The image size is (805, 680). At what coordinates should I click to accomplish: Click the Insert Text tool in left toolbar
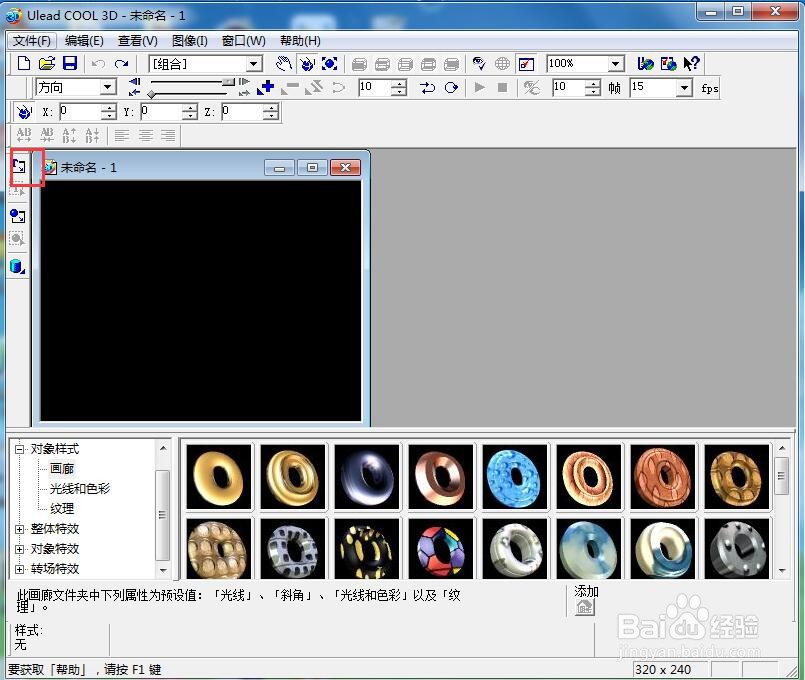pos(18,166)
